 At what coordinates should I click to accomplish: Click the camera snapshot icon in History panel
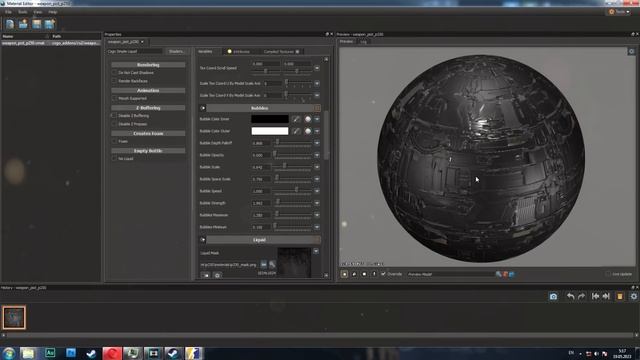(x=553, y=296)
